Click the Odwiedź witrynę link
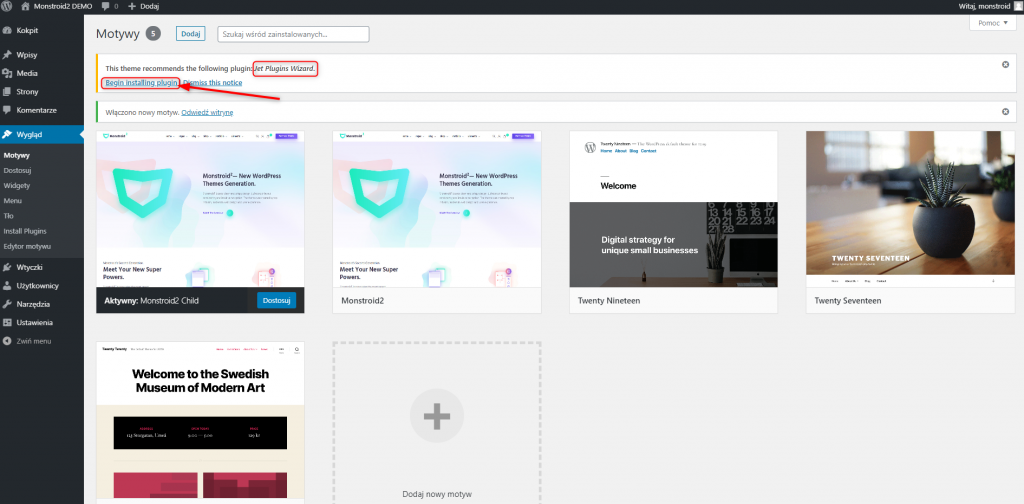This screenshot has width=1024, height=504. [x=207, y=112]
